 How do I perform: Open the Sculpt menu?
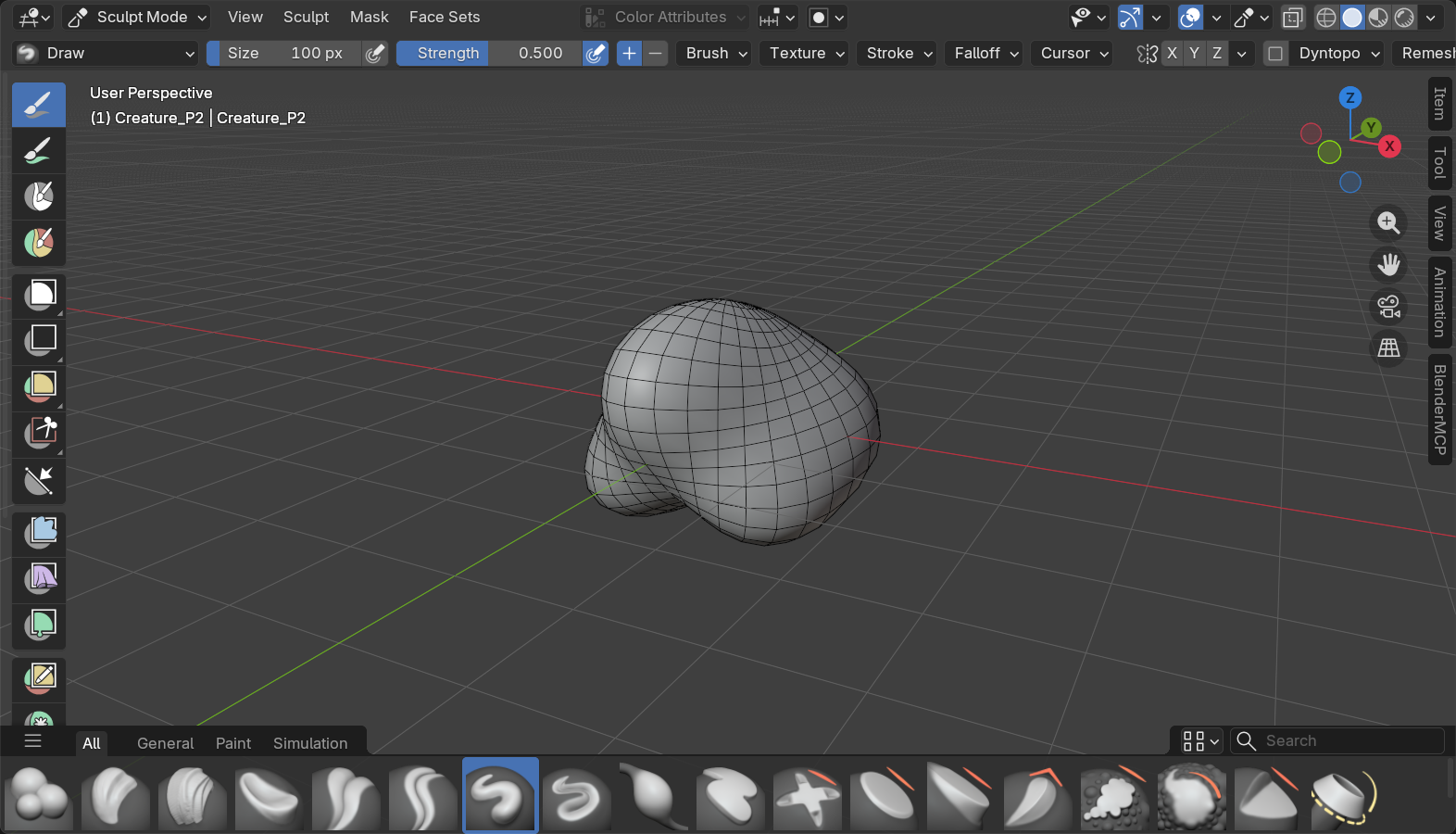(x=306, y=18)
